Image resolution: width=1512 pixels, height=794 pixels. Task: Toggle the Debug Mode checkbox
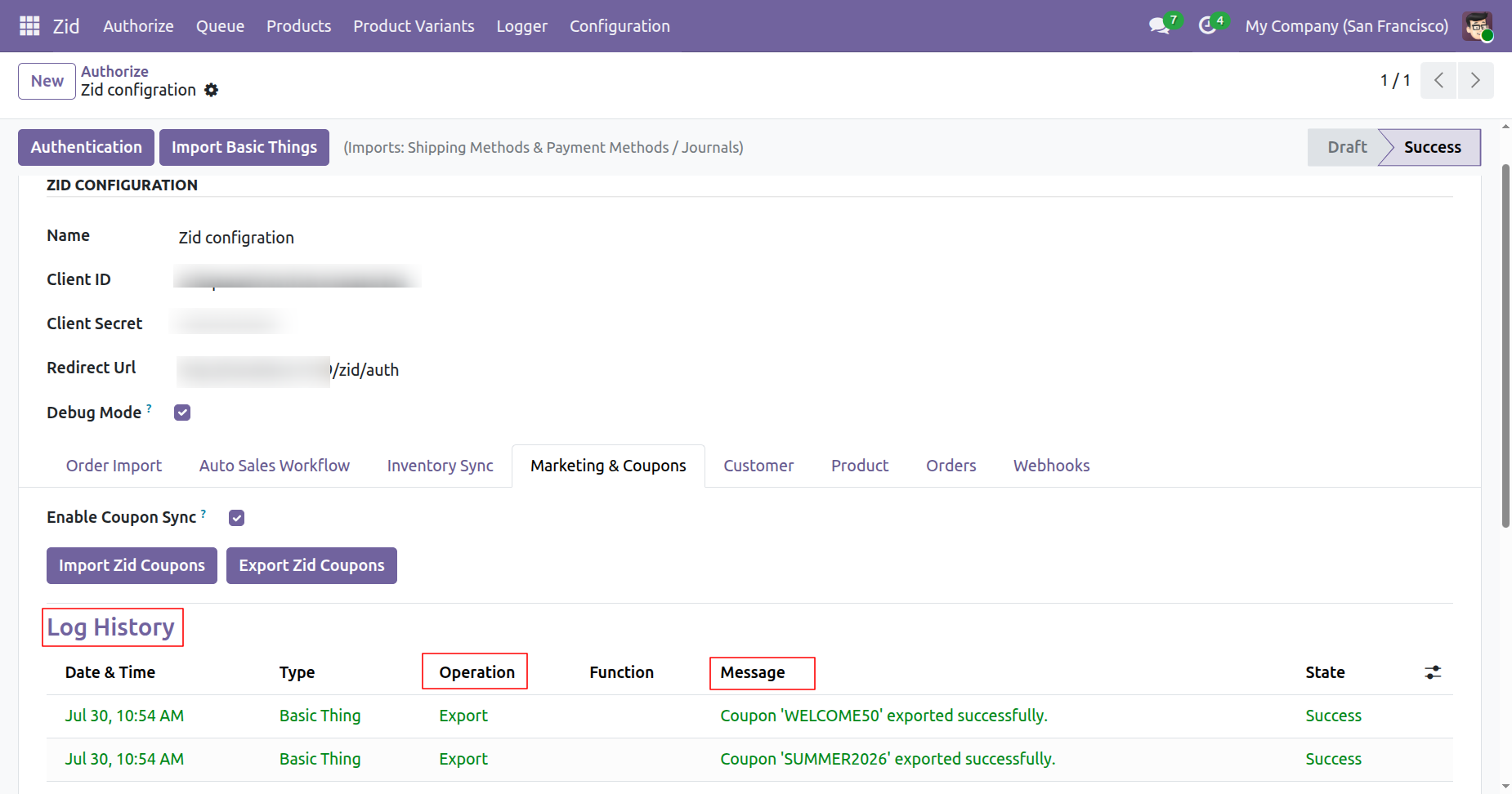pyautogui.click(x=182, y=413)
